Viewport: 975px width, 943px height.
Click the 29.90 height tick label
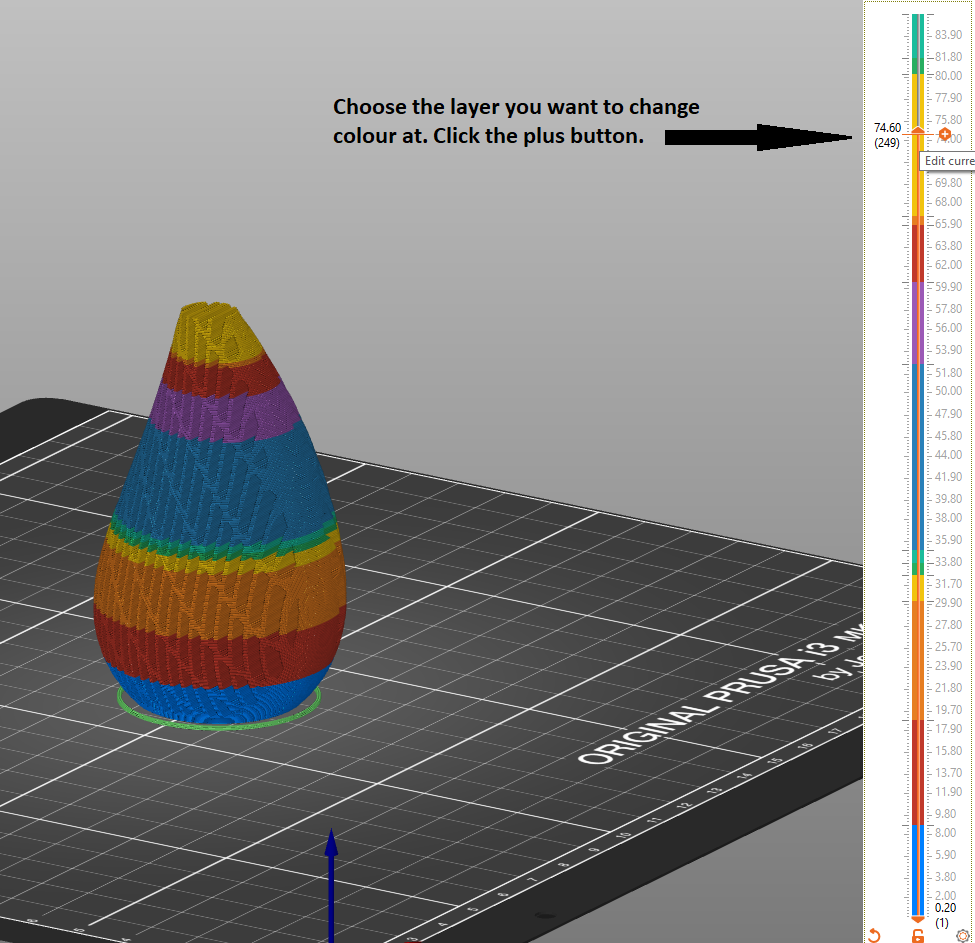point(948,603)
